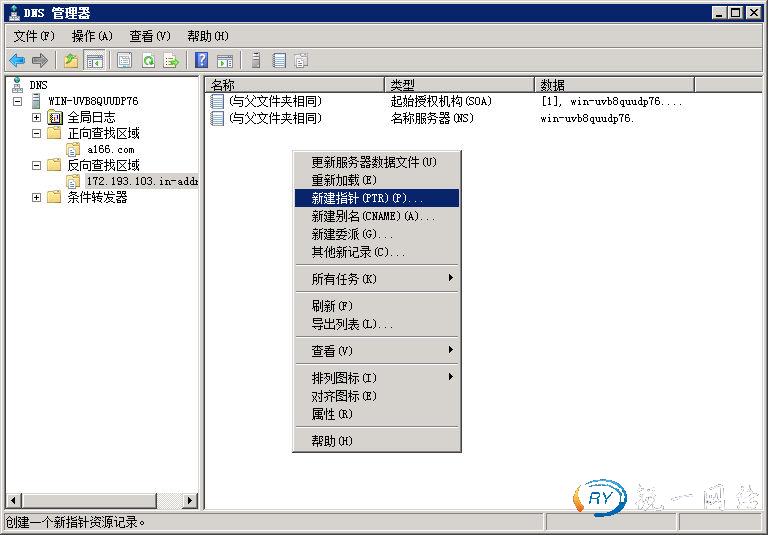Click the stacked documents toolbar icon
The height and width of the screenshot is (535, 768).
click(x=301, y=61)
